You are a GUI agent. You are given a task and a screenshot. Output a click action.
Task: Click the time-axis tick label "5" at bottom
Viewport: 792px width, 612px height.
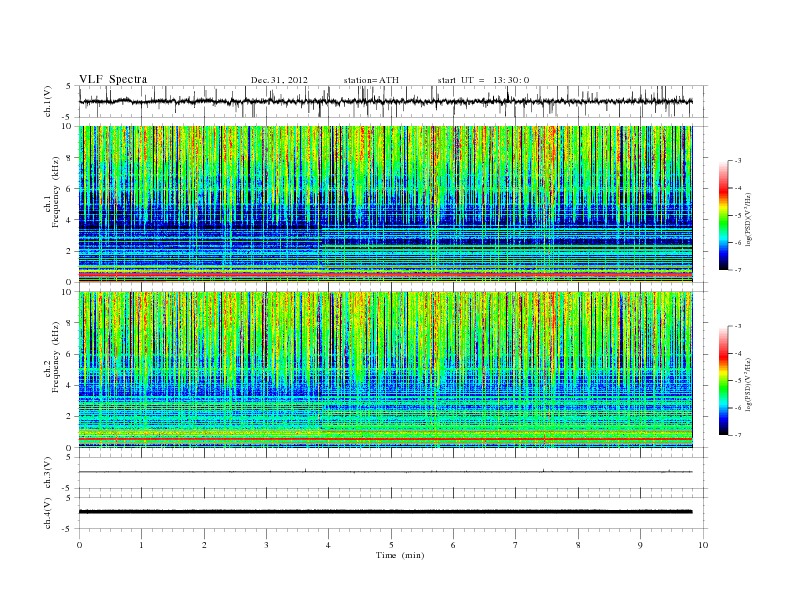tap(391, 545)
